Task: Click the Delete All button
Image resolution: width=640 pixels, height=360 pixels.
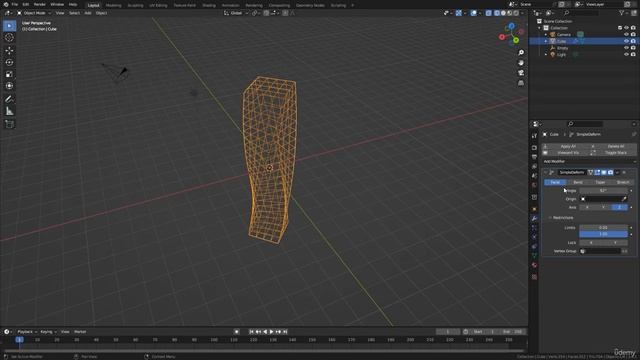Action: point(613,146)
